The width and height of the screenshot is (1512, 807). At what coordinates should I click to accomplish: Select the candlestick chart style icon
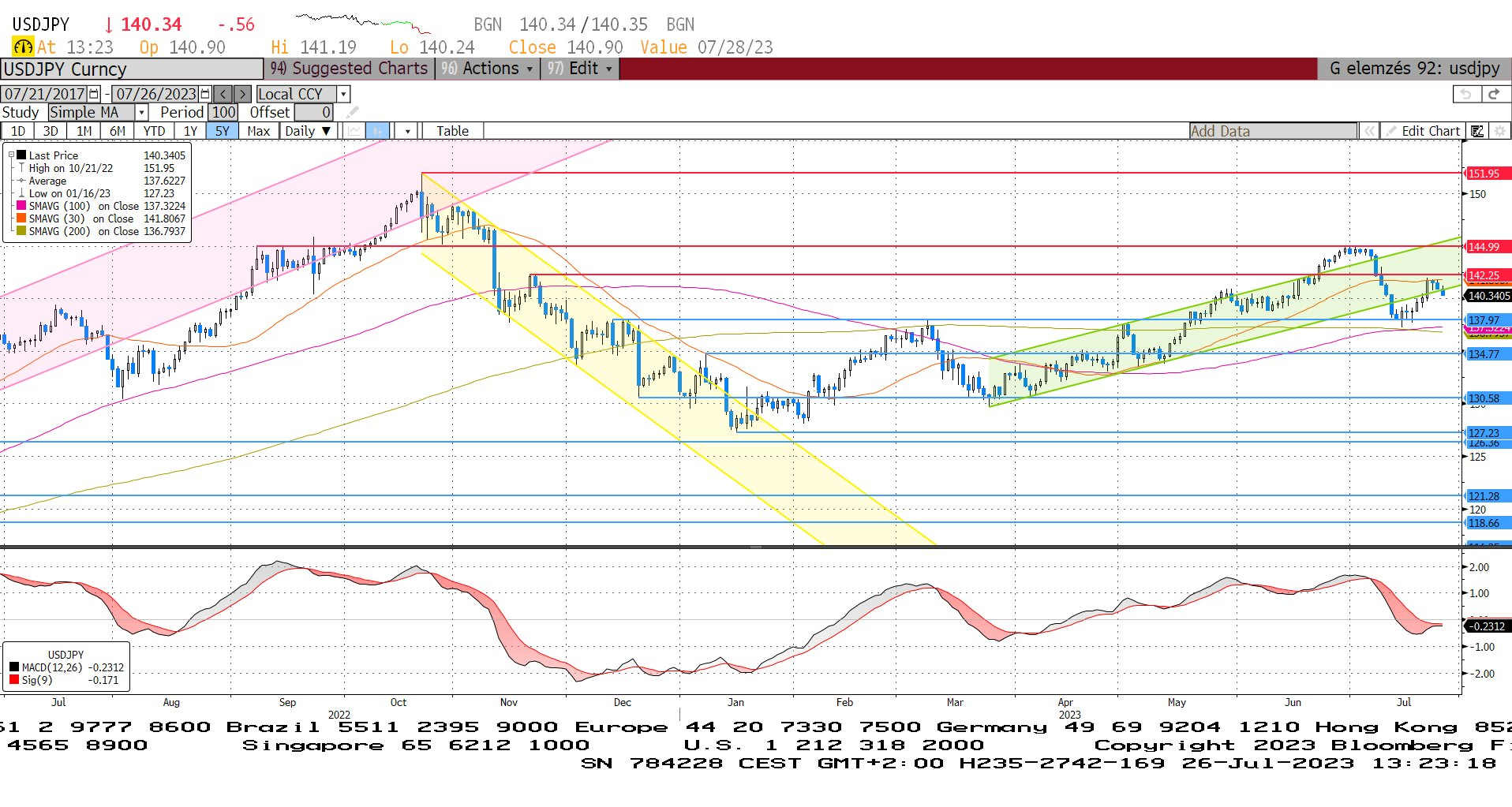click(x=377, y=131)
